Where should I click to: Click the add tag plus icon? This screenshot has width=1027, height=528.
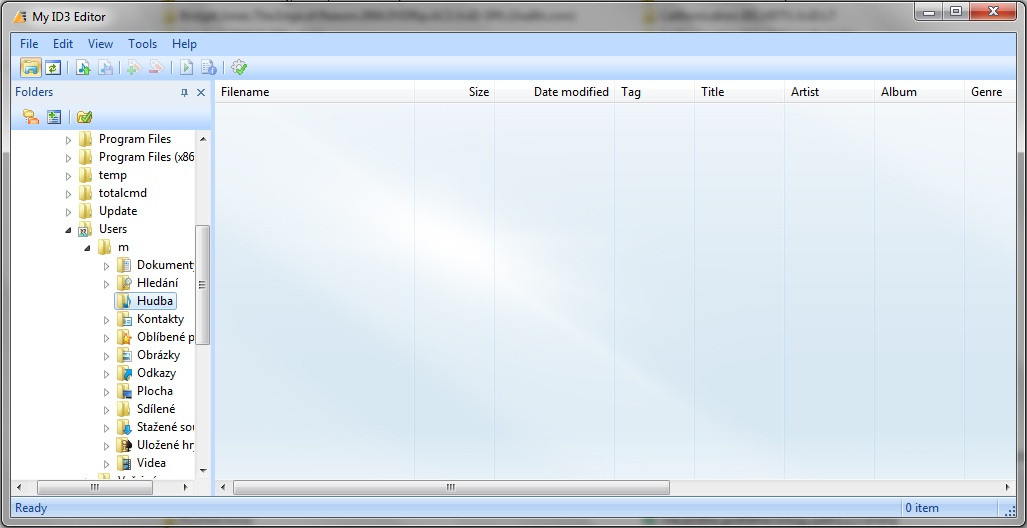(134, 67)
